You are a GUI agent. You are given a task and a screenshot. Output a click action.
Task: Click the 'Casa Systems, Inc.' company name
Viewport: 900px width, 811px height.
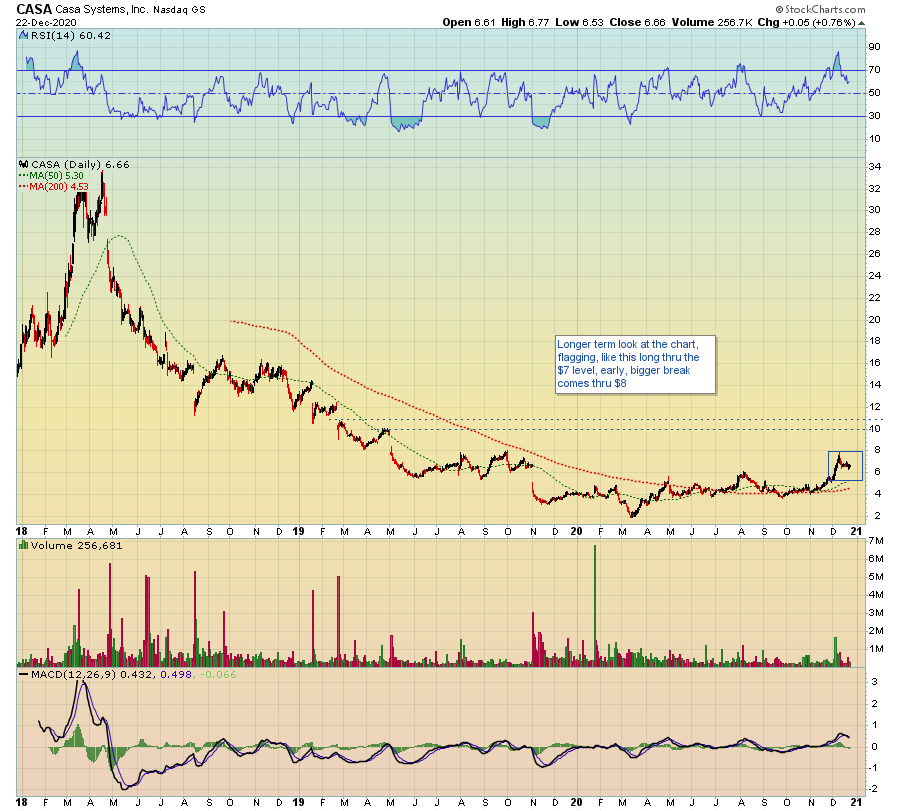click(102, 9)
